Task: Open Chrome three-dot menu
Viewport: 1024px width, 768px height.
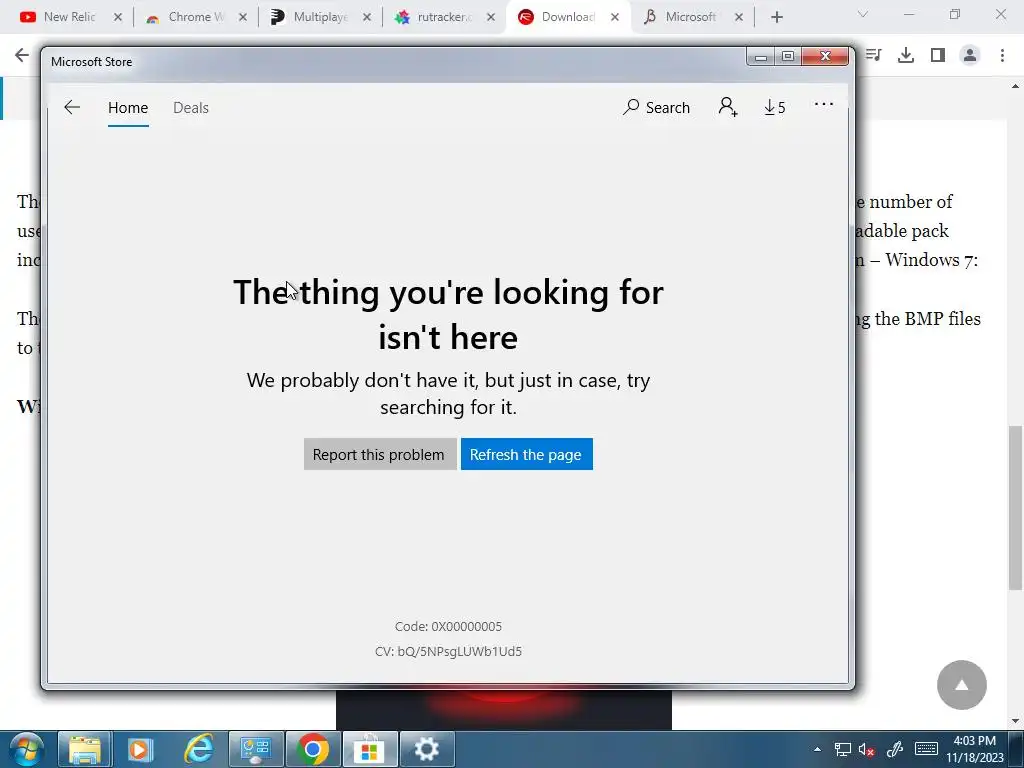Action: click(x=1002, y=56)
